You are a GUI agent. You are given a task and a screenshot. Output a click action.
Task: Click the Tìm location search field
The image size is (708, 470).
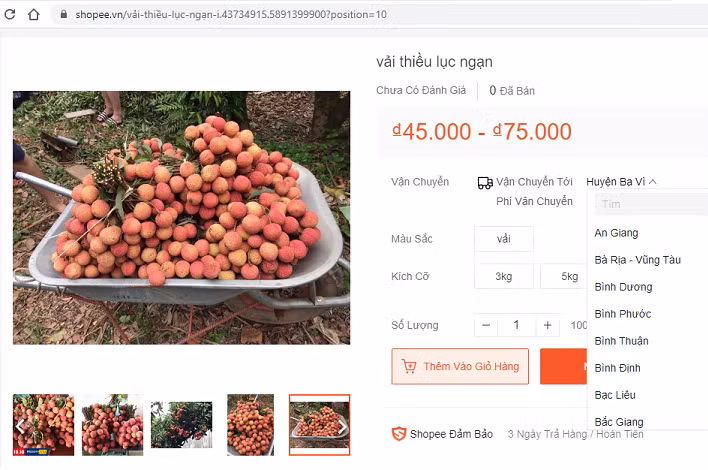pos(652,204)
